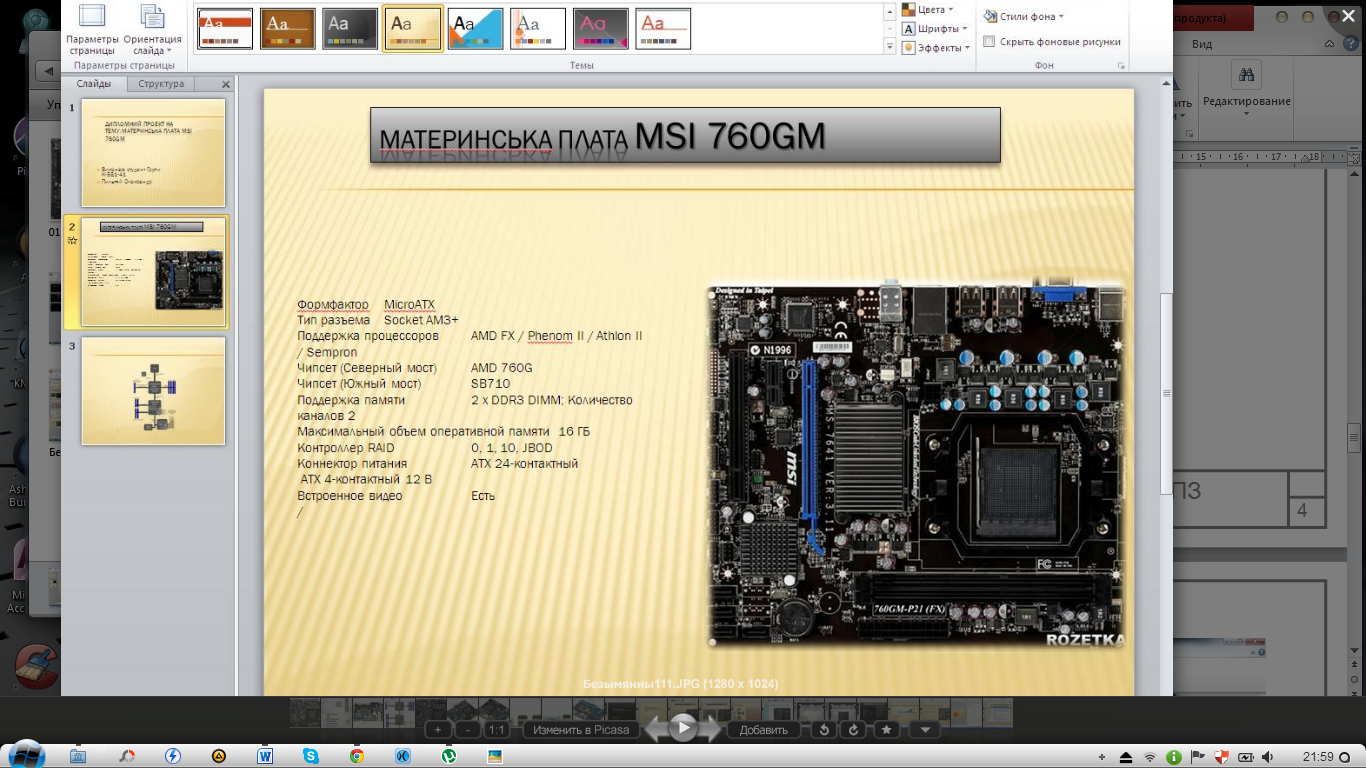Image resolution: width=1366 pixels, height=768 pixels.
Task: Click the 21:59 clock in the tray
Action: point(1318,757)
